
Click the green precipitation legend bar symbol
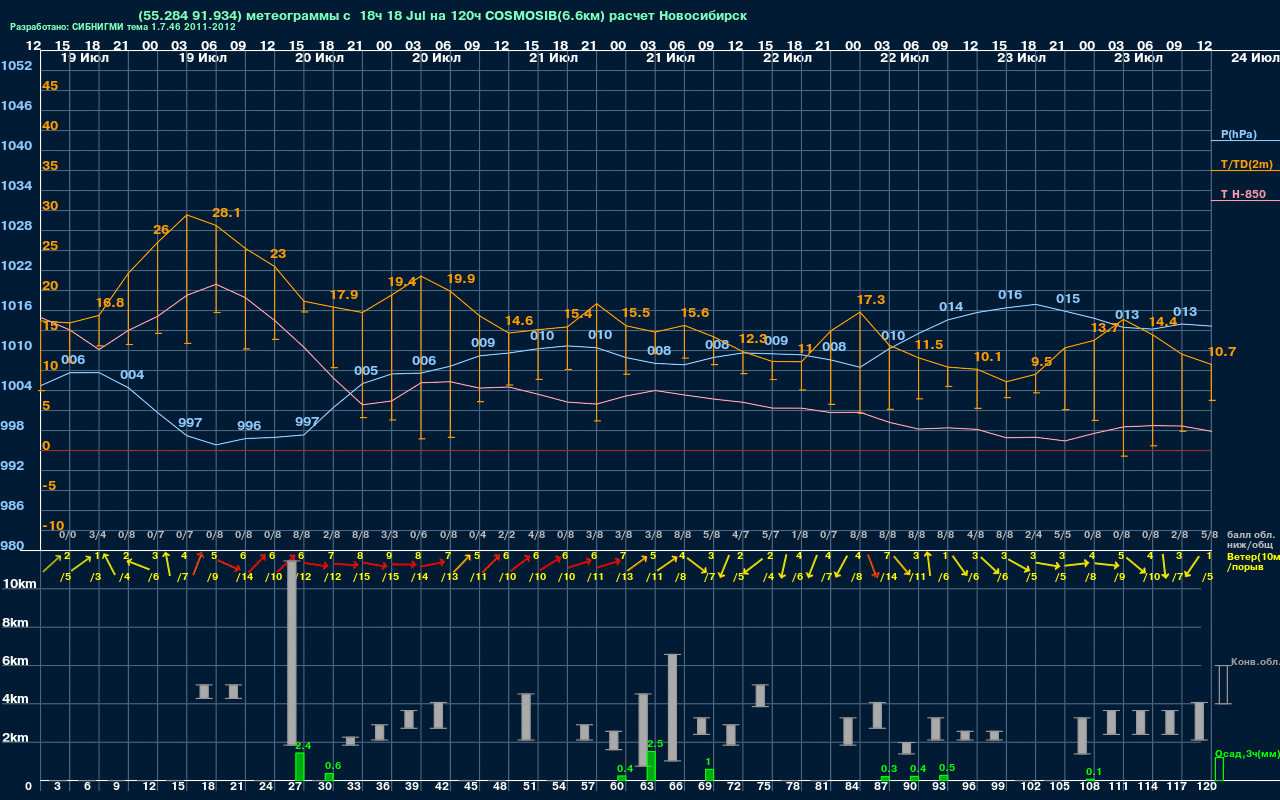coord(1219,769)
